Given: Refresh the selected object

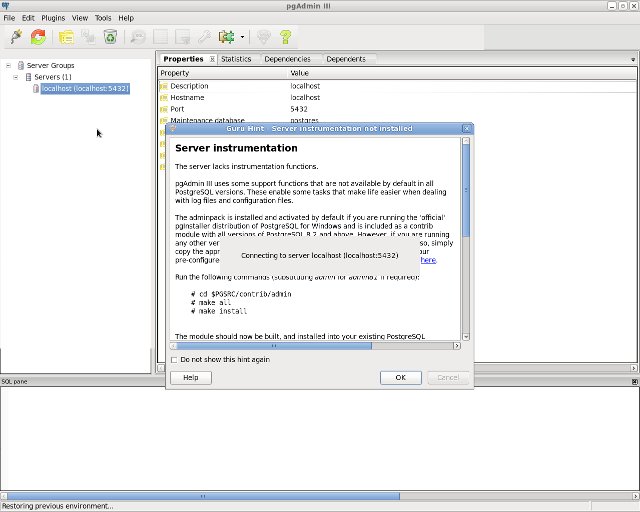Looking at the screenshot, I should [38, 37].
